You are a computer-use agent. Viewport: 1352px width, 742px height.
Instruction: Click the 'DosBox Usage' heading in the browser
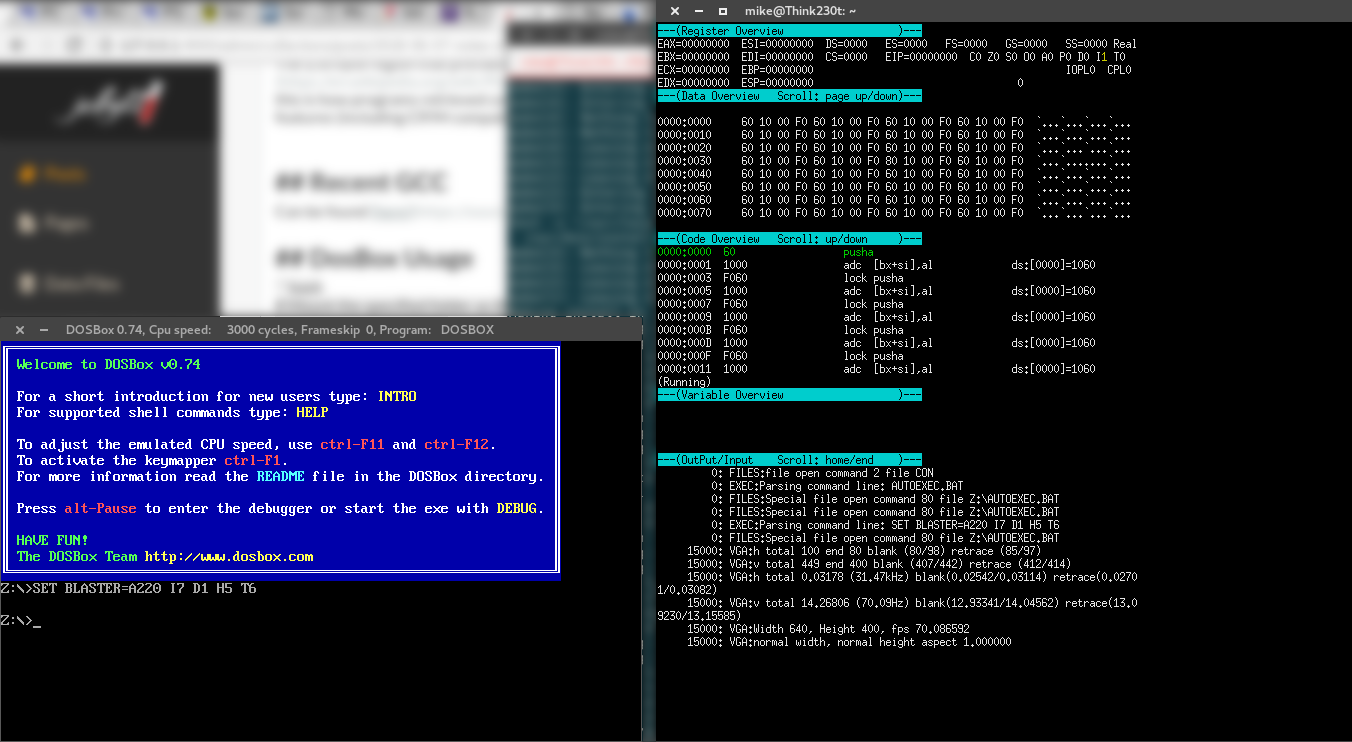373,258
